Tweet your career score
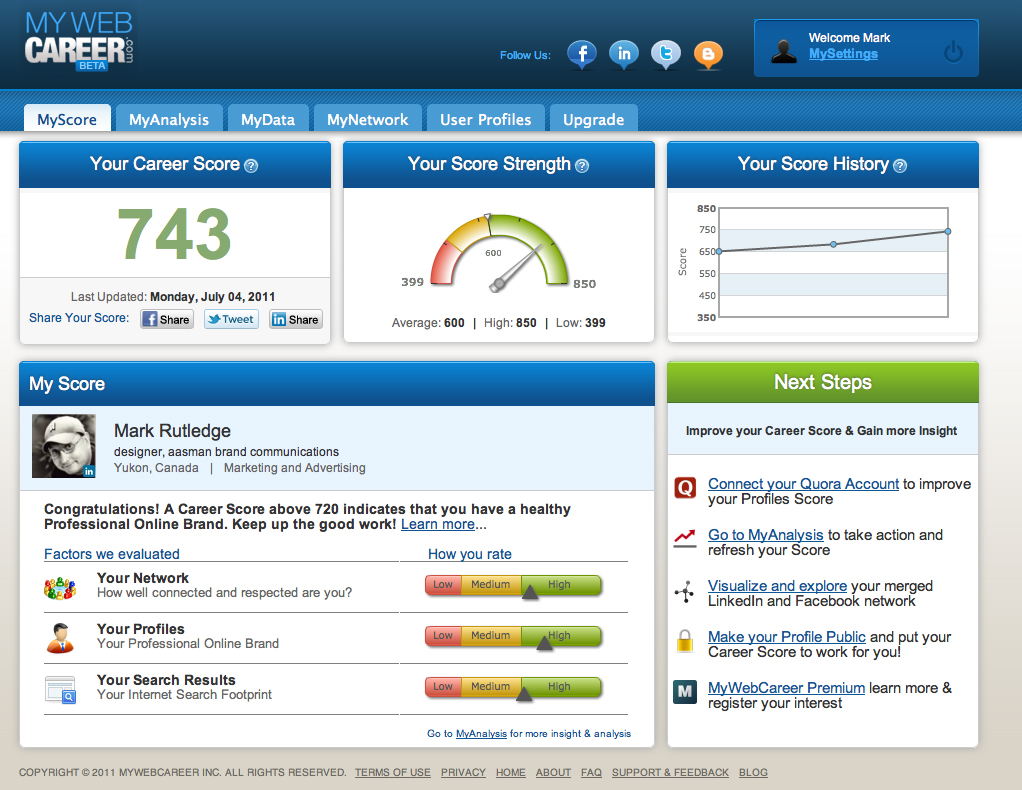 pos(231,319)
